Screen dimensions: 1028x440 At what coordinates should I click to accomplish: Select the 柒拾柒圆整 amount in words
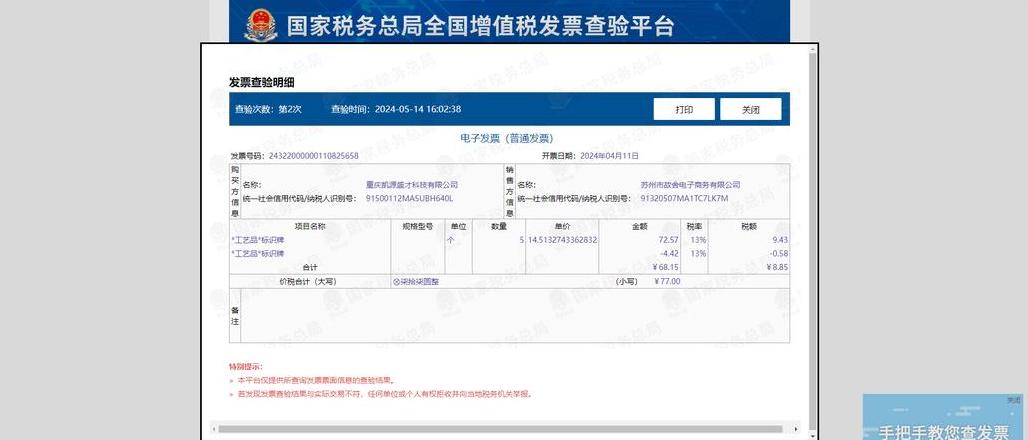(x=416, y=281)
